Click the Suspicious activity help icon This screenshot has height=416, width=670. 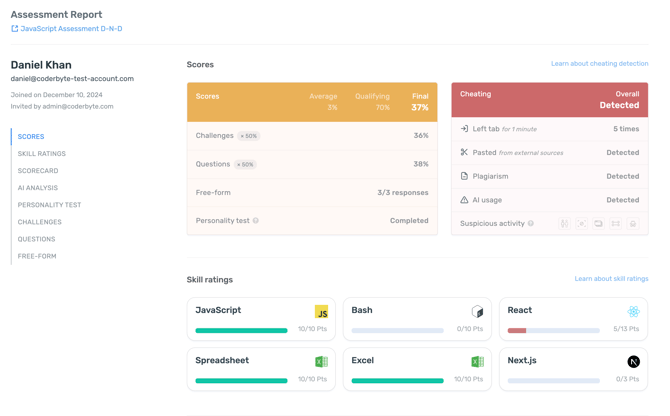(x=531, y=224)
